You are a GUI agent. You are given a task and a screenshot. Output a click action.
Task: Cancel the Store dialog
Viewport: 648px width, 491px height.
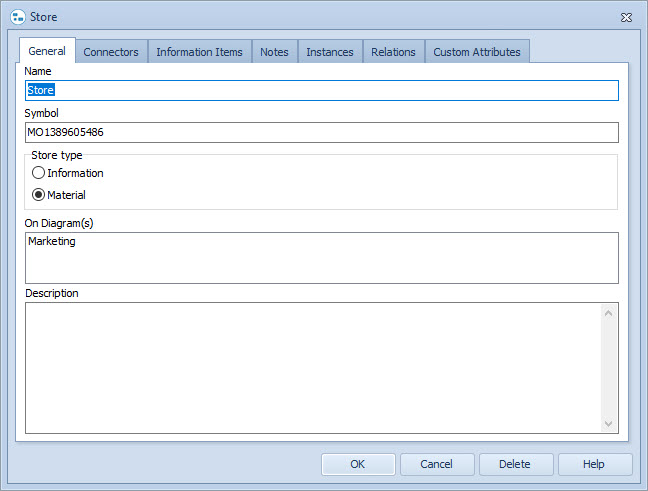click(x=436, y=464)
